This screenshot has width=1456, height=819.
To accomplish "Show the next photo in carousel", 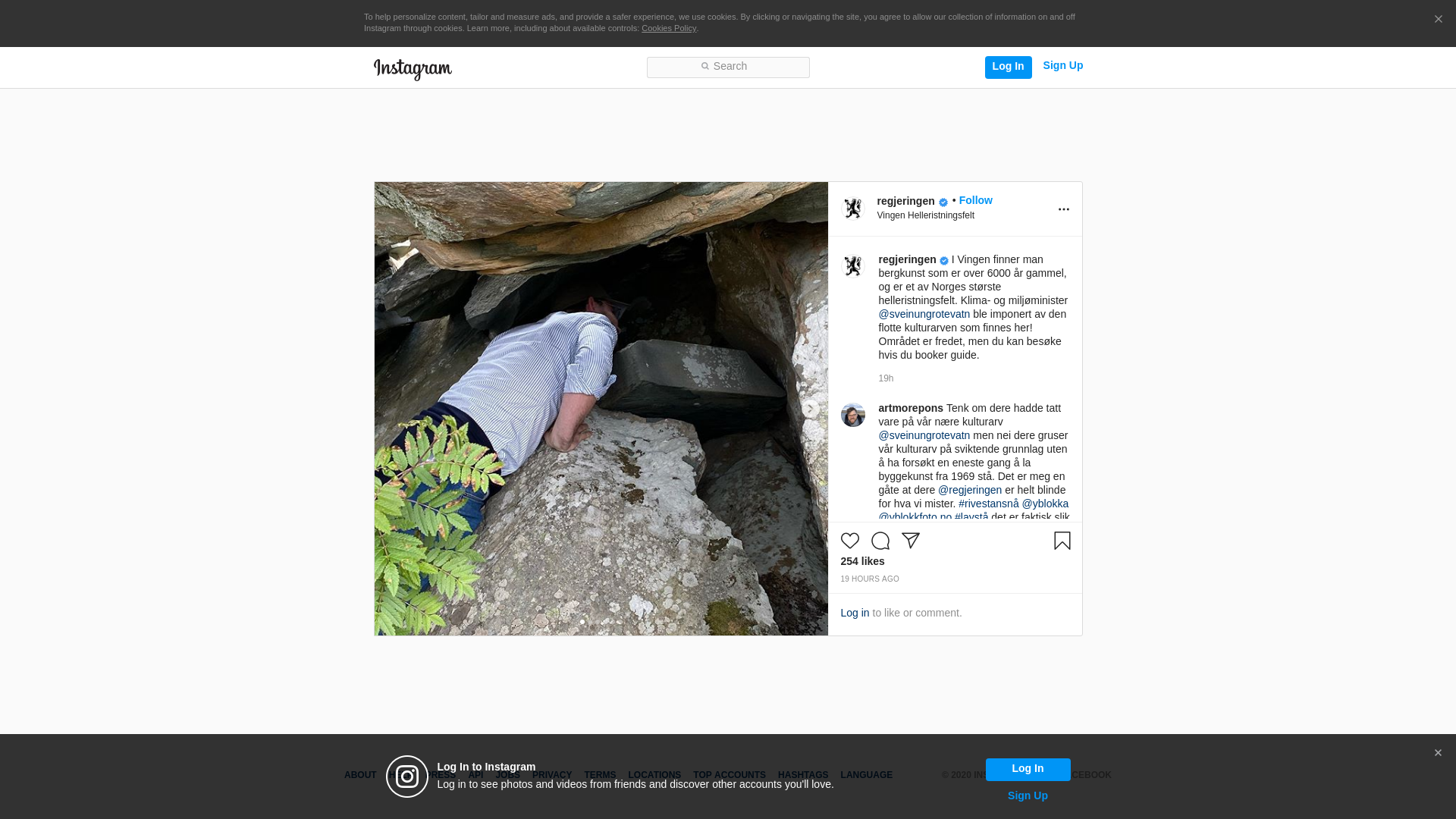I will pos(810,409).
